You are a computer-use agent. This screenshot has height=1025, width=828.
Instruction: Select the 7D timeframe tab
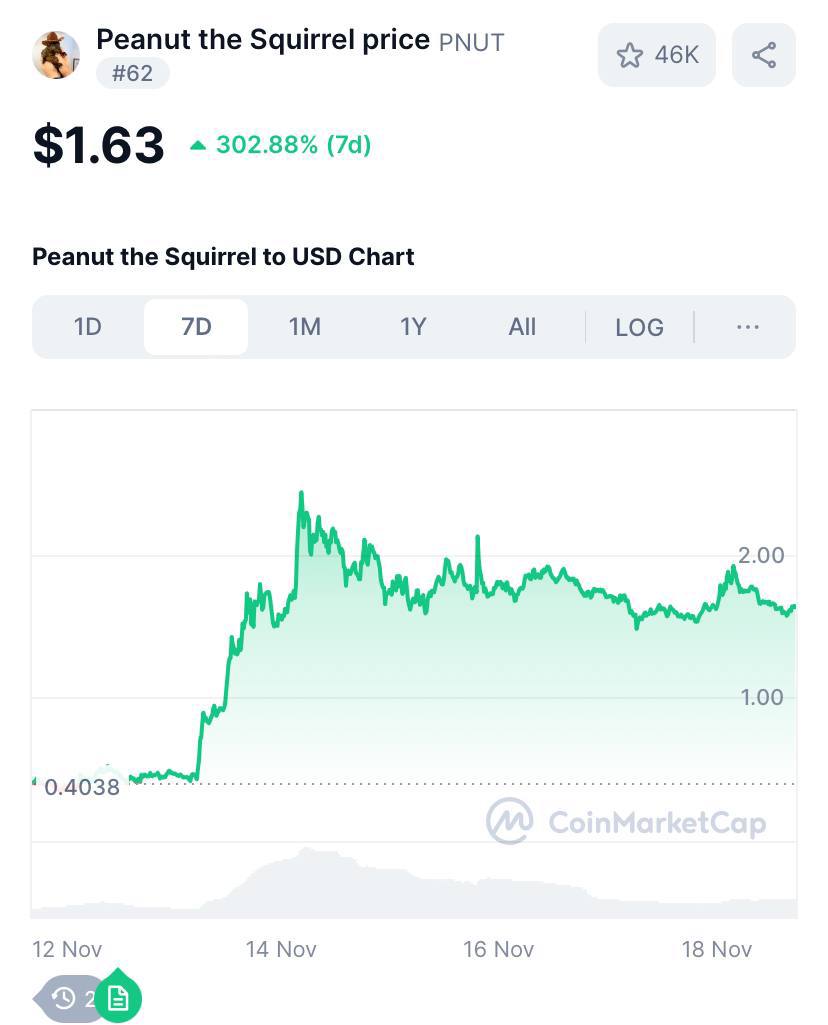[x=196, y=327]
